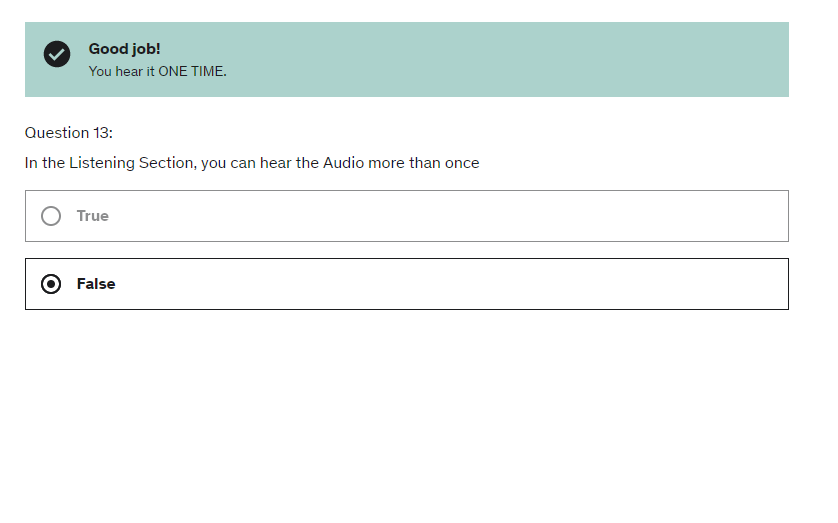Click the "False" answer label
The width and height of the screenshot is (838, 523).
point(96,284)
